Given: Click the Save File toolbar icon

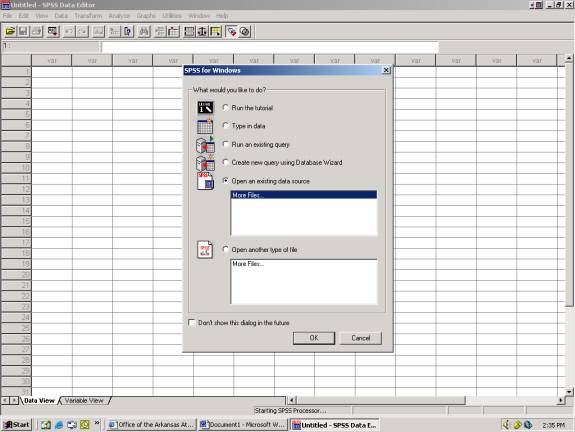Looking at the screenshot, I should tap(23, 32).
